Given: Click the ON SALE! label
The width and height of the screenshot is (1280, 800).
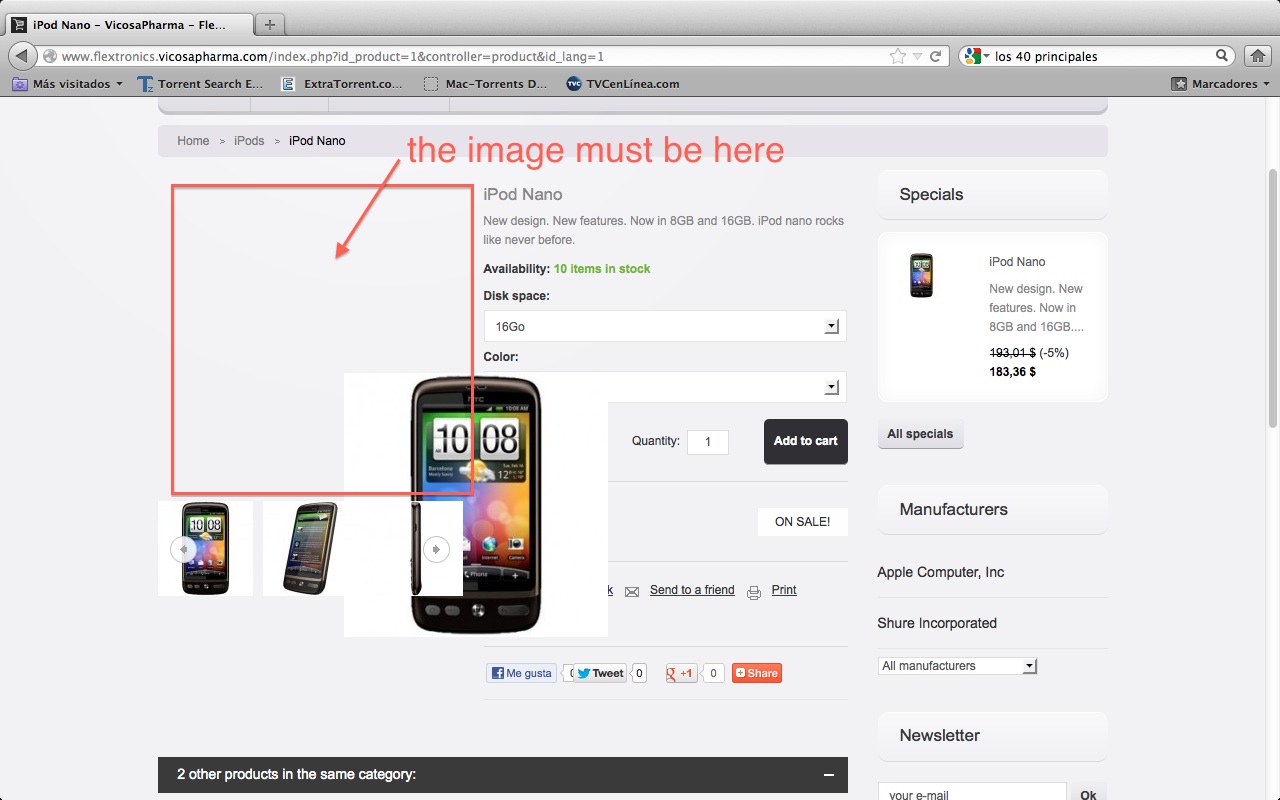Looking at the screenshot, I should click(803, 522).
